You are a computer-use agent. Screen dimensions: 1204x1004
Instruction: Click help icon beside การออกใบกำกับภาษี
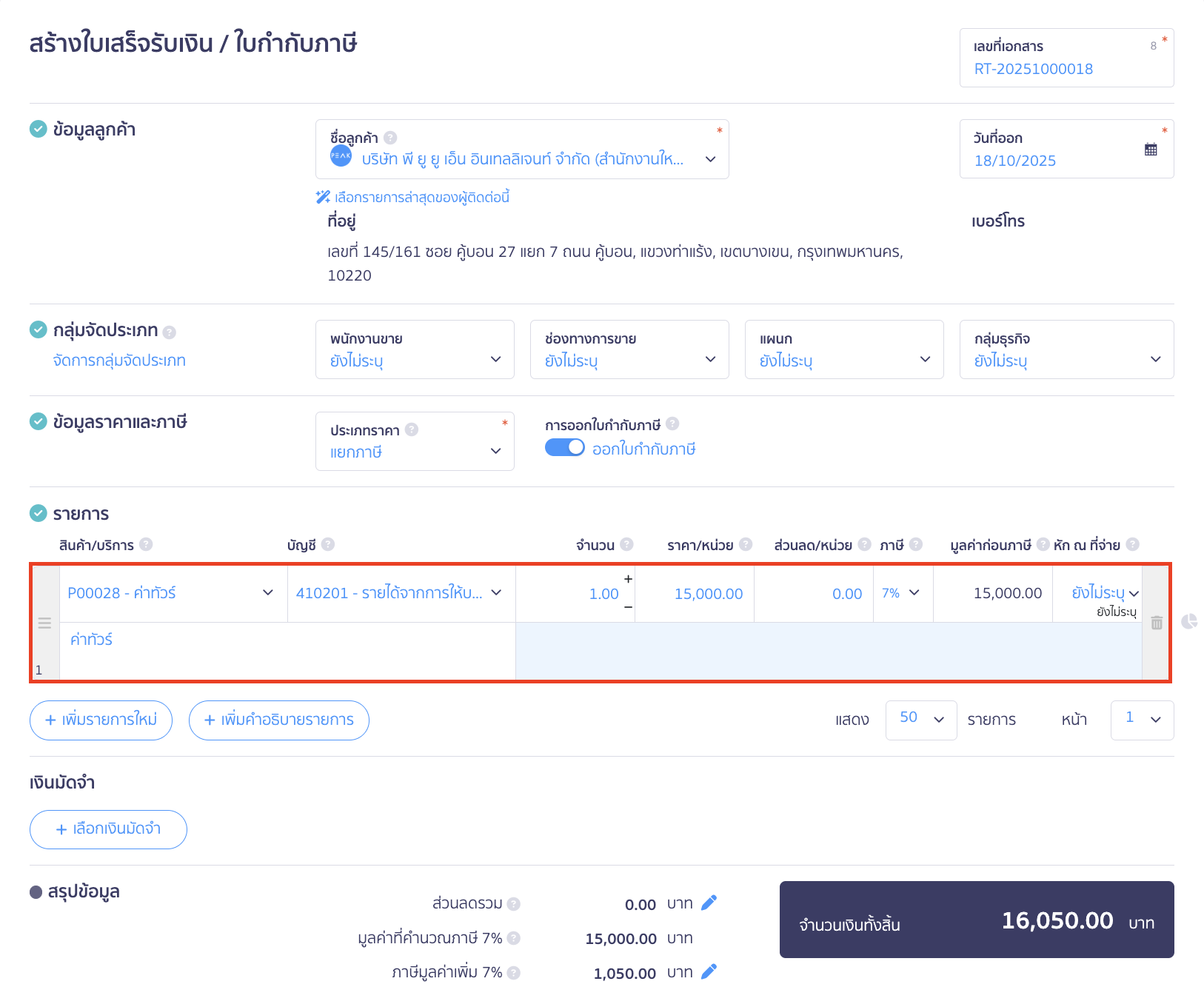(672, 424)
